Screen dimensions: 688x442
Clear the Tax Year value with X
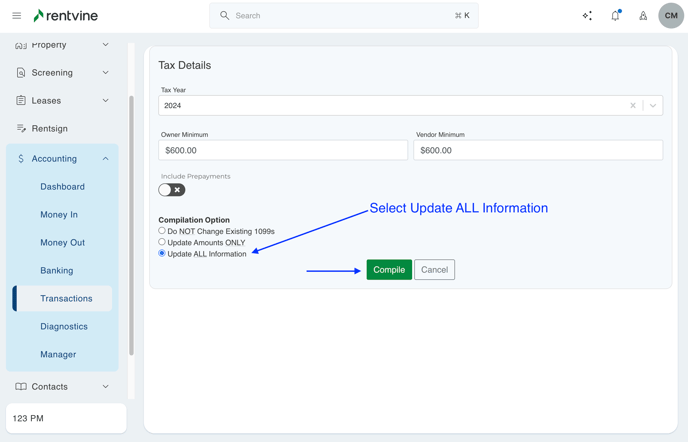633,106
